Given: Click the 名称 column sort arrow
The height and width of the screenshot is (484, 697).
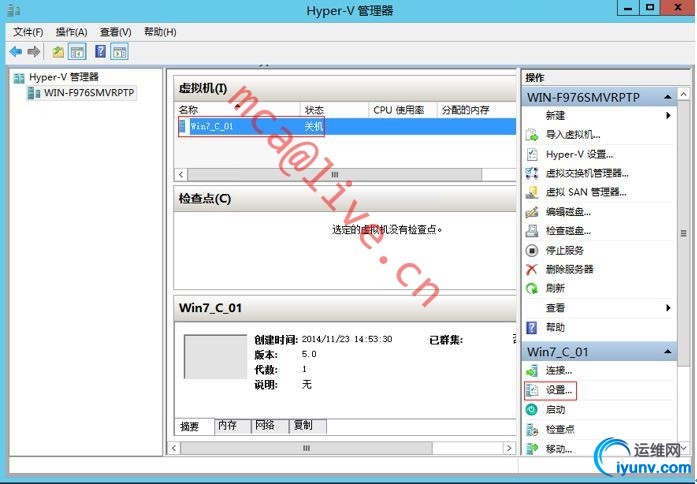Looking at the screenshot, I should click(x=238, y=106).
